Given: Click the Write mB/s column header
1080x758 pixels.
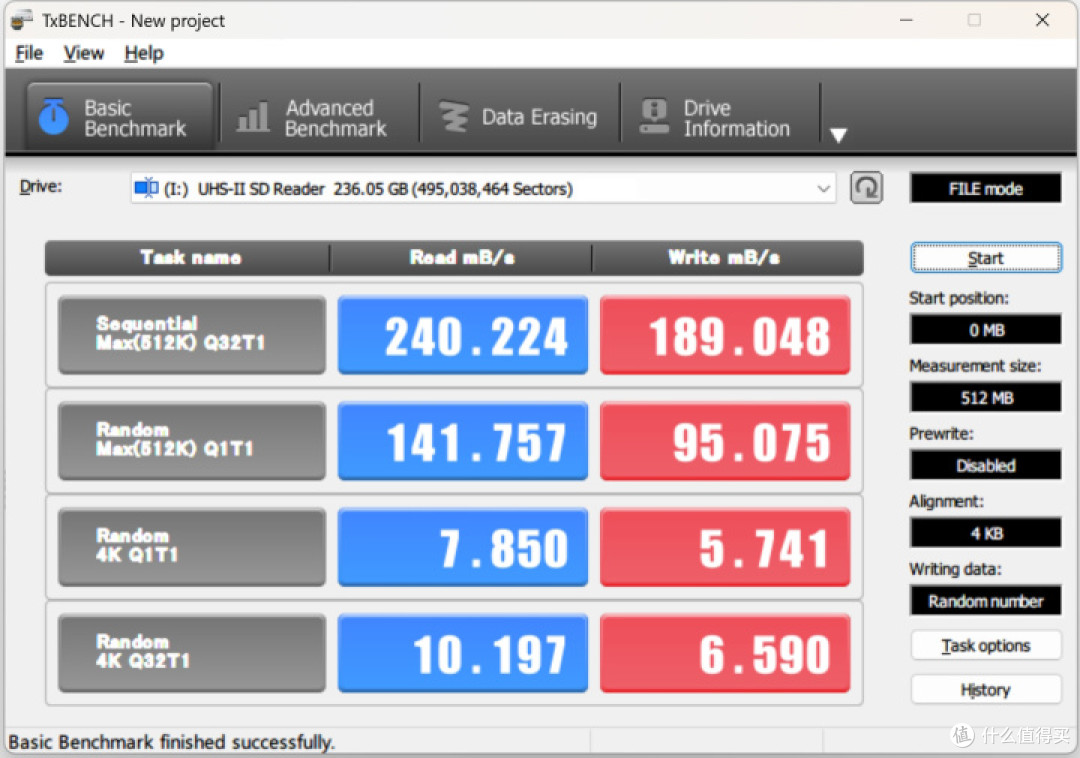Looking at the screenshot, I should pyautogui.click(x=727, y=257).
